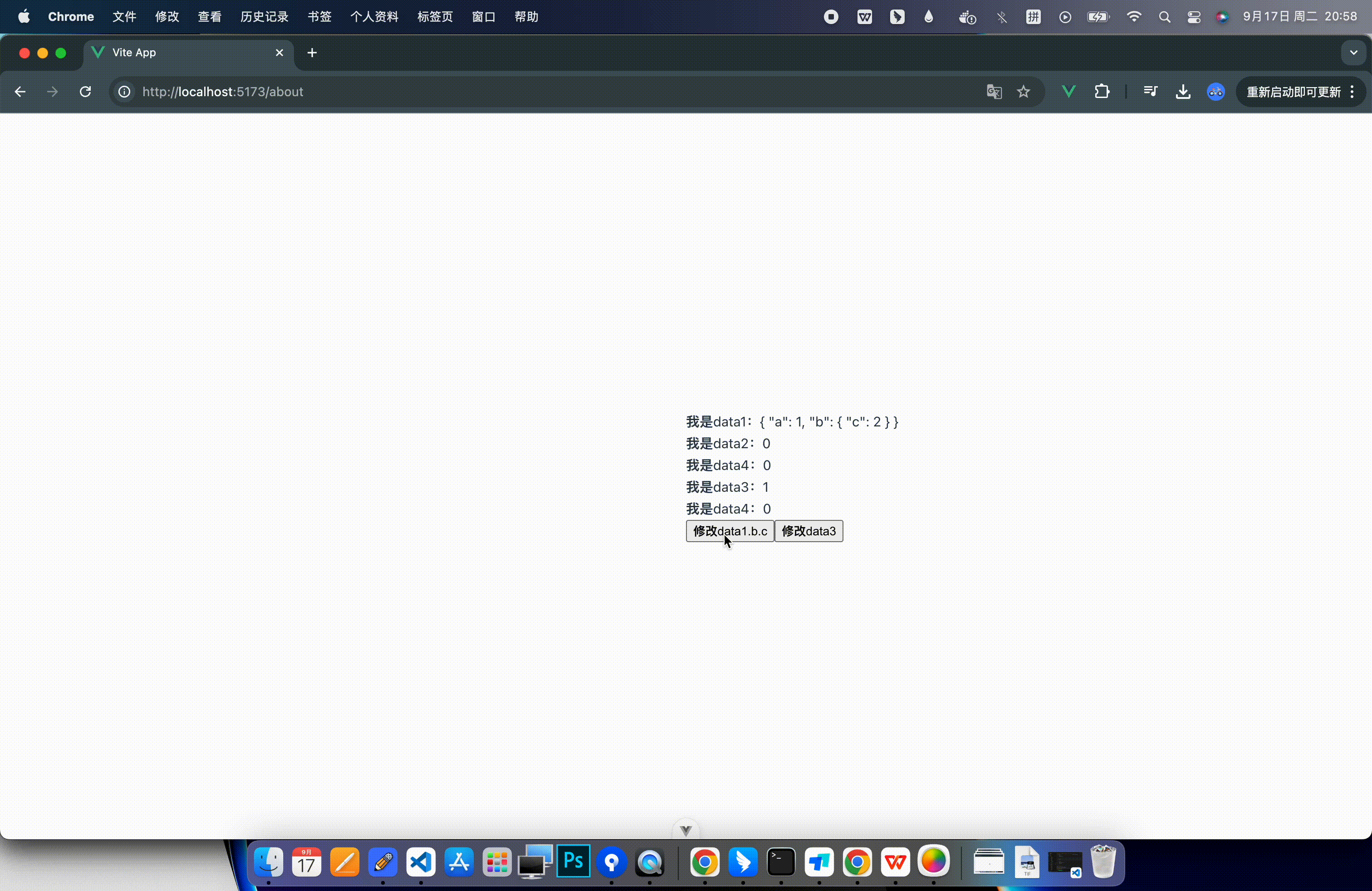Click the Google Translate icon in address bar

click(993, 92)
